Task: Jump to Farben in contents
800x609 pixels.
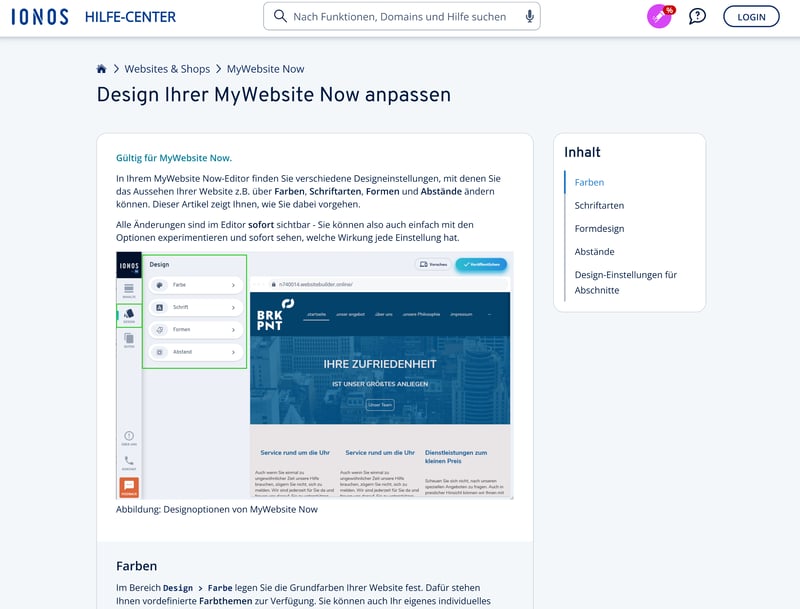Action: (589, 182)
